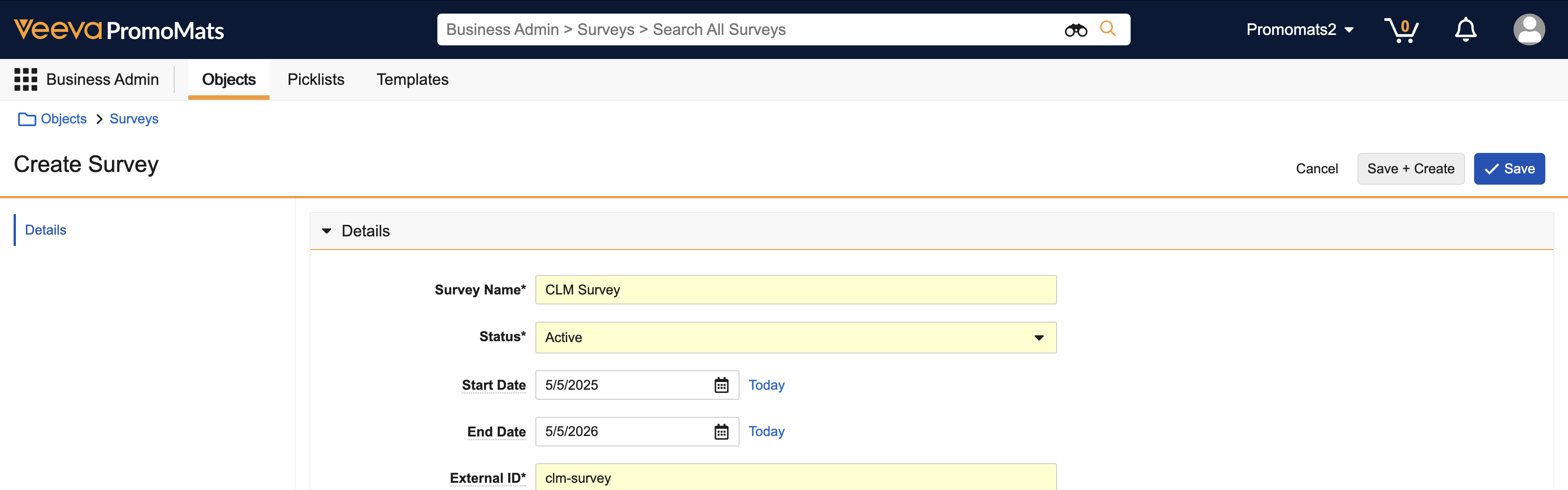The height and width of the screenshot is (490, 1568).
Task: Click into the Survey Name field
Action: [795, 290]
